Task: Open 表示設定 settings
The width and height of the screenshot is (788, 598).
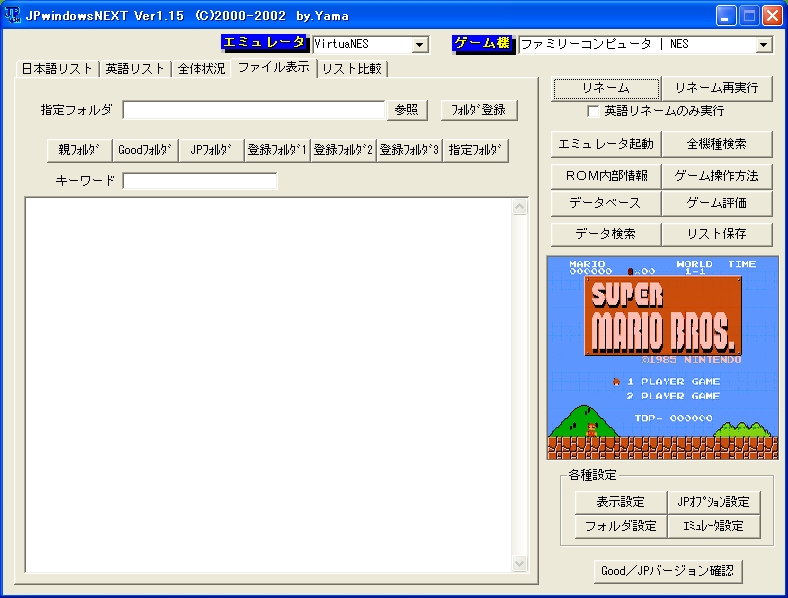Action: 621,502
